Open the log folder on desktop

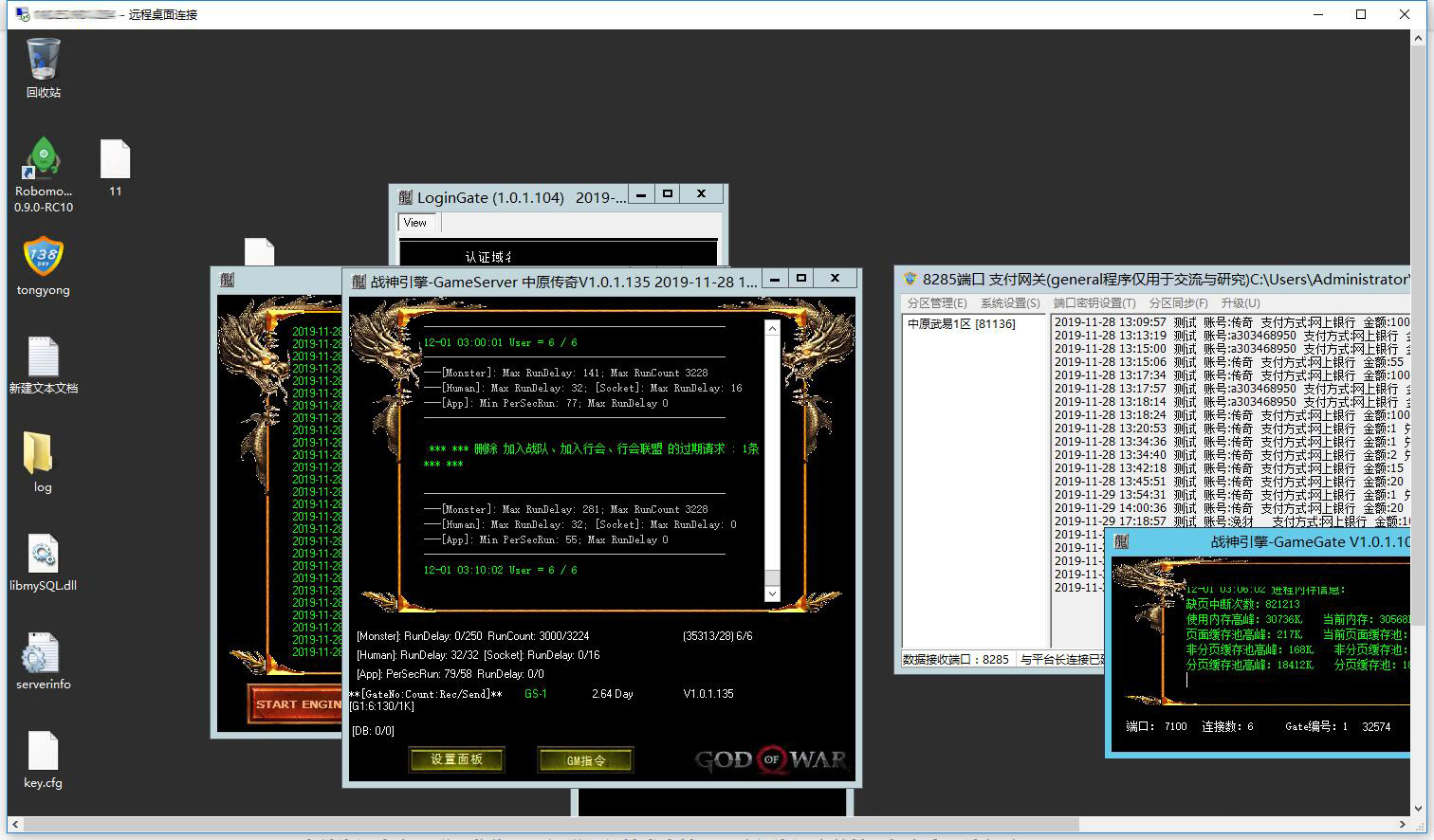point(40,454)
